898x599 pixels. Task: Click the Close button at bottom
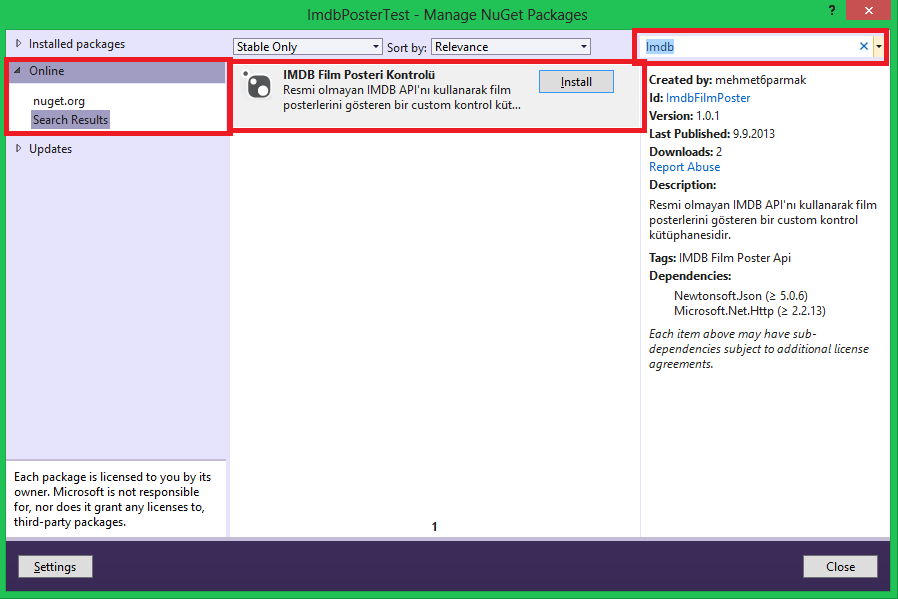click(840, 566)
